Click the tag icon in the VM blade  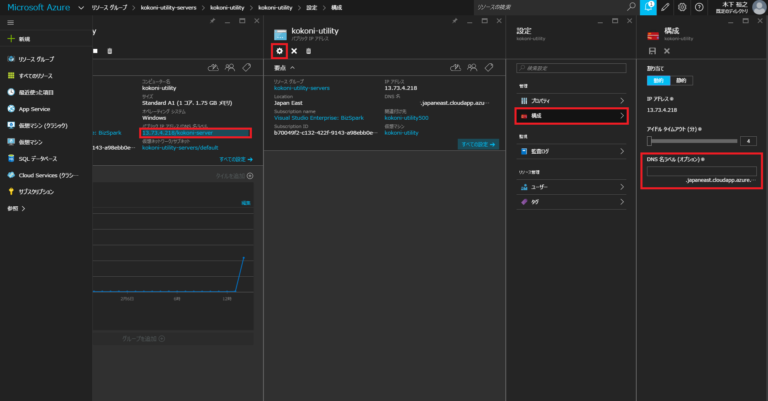coord(247,68)
